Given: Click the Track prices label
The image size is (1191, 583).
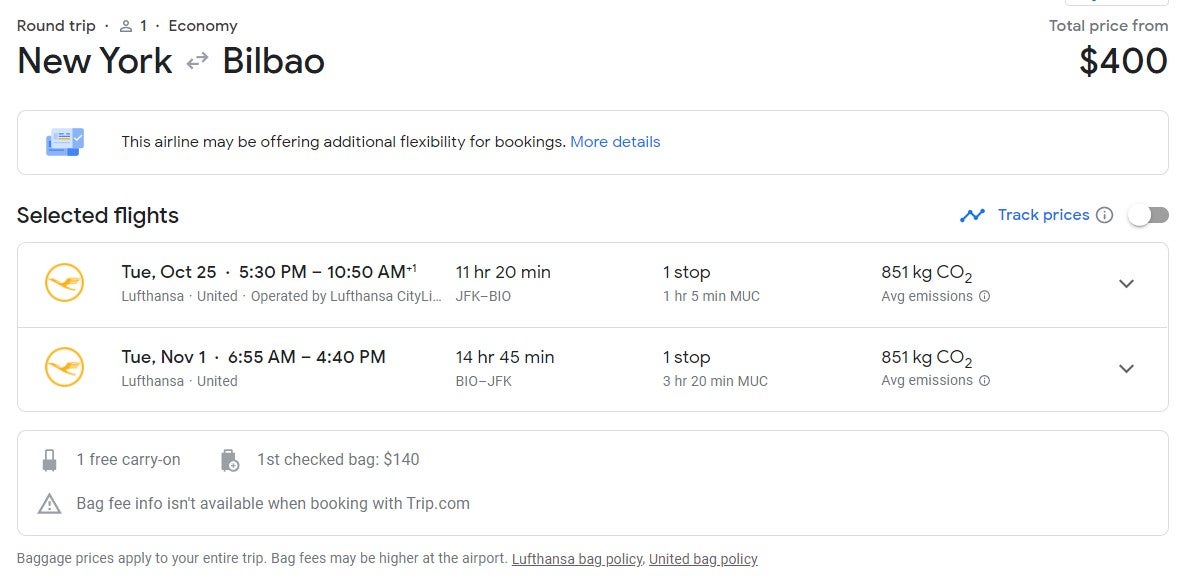Looking at the screenshot, I should (1043, 215).
